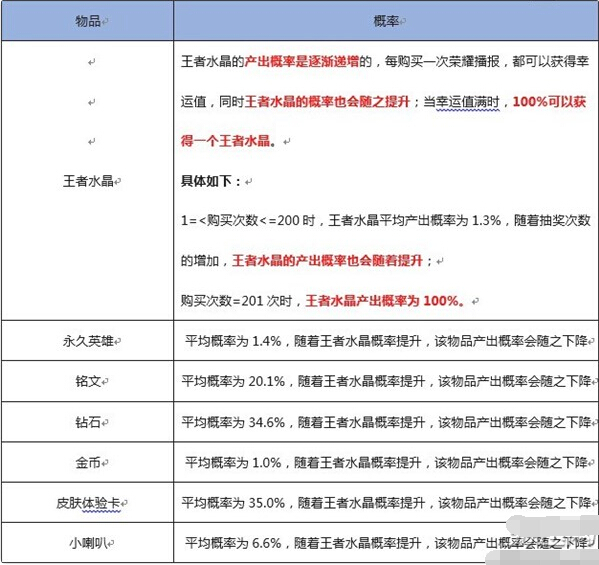599x565 pixels.
Task: Select the 铭文 item cell
Action: (x=87, y=381)
